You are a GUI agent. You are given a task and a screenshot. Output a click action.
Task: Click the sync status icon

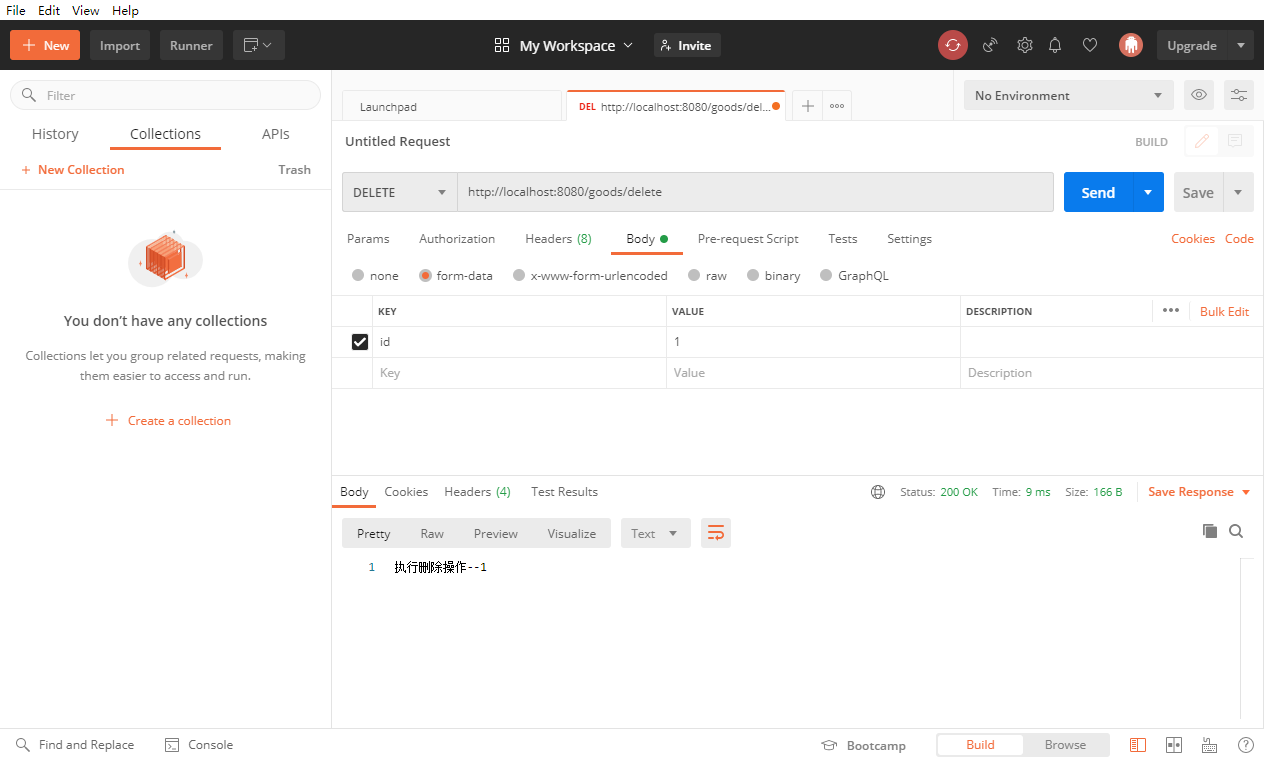coord(953,45)
